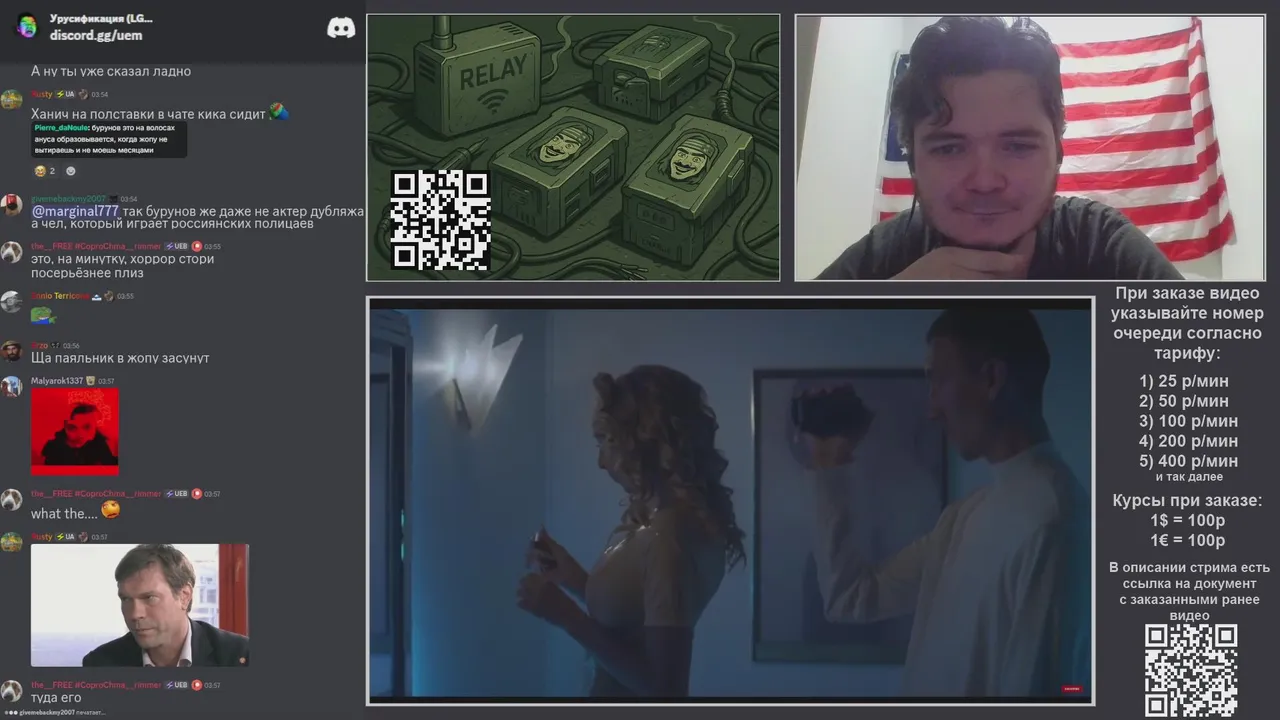The width and height of the screenshot is (1280, 720).
Task: Click the UEB tag in the 03:55 message
Action: click(x=176, y=246)
